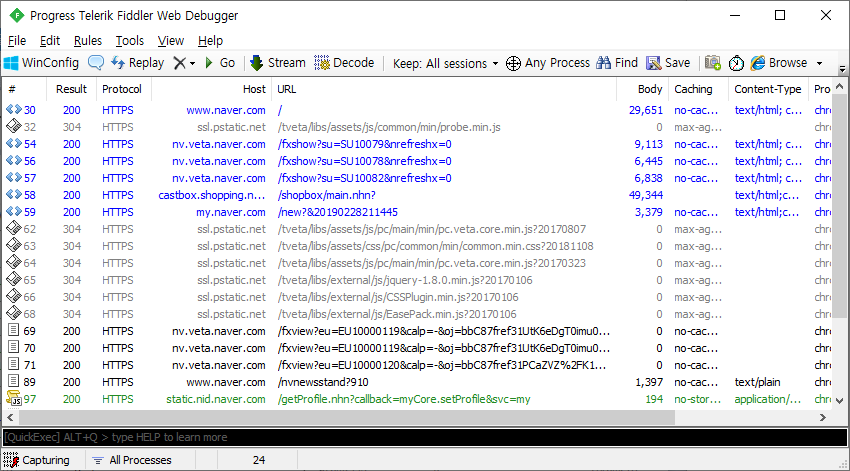Select URL /new?&20190228211445
The height and width of the screenshot is (471, 850).
[x=338, y=212]
